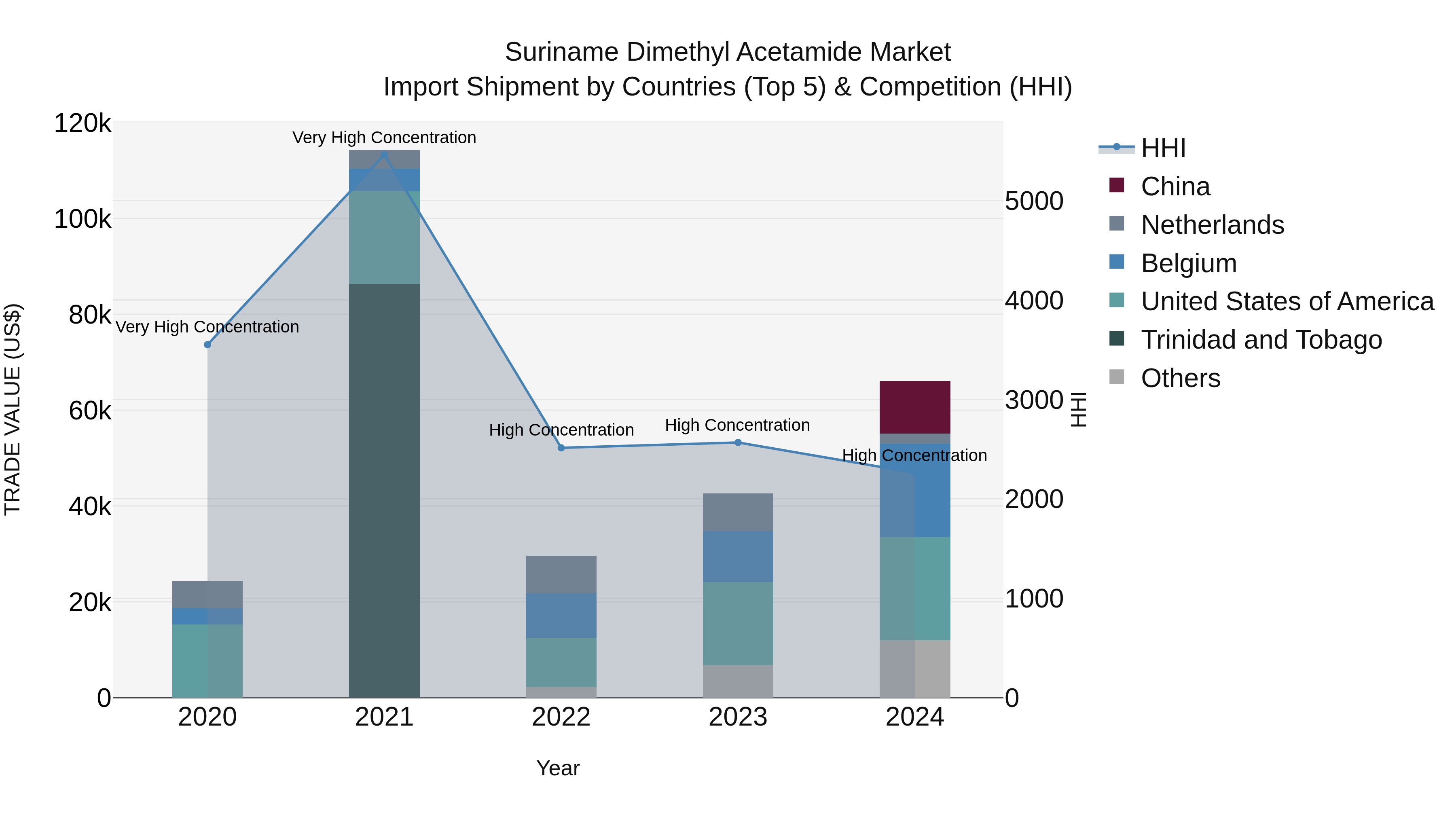Image resolution: width=1456 pixels, height=819 pixels.
Task: Click the United States segment of 2021 bar
Action: point(384,237)
